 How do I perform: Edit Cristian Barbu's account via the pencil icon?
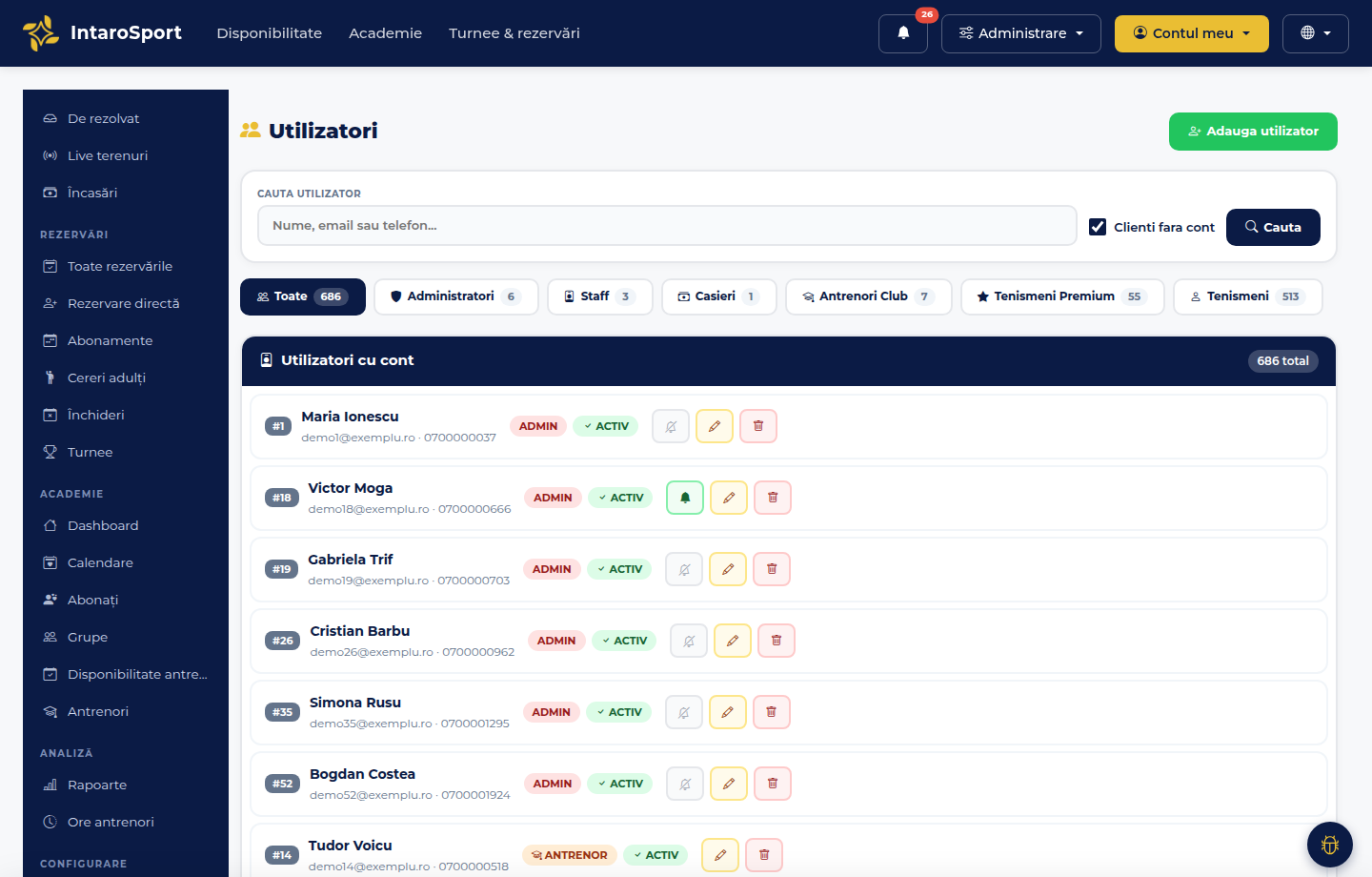tap(733, 641)
